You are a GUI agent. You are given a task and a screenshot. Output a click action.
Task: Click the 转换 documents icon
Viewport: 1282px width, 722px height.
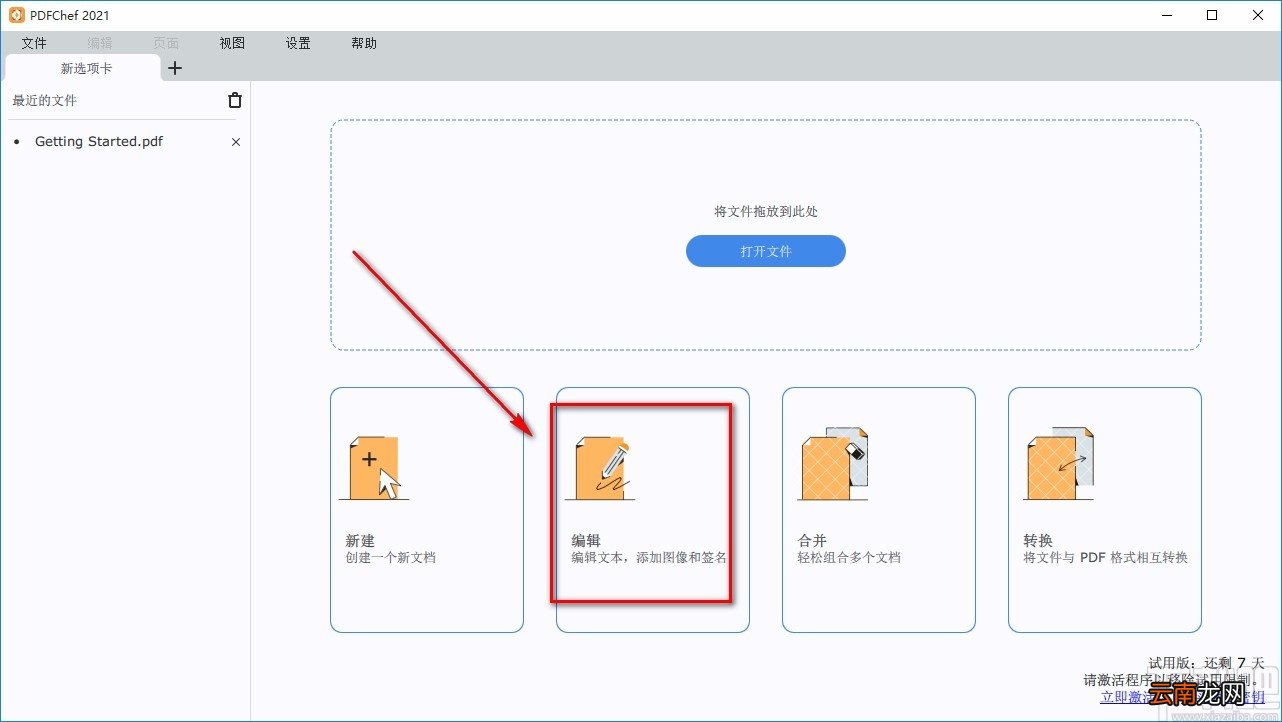(1059, 465)
